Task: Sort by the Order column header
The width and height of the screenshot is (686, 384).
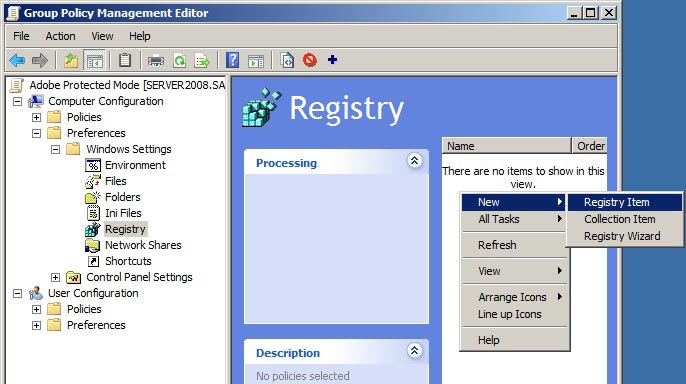Action: [x=590, y=146]
